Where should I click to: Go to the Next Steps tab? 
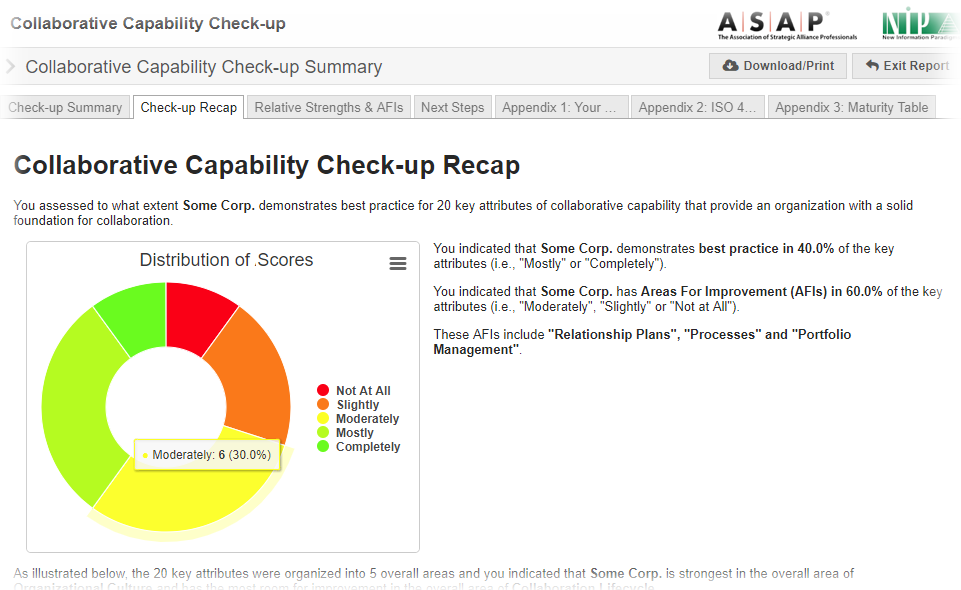[x=452, y=107]
